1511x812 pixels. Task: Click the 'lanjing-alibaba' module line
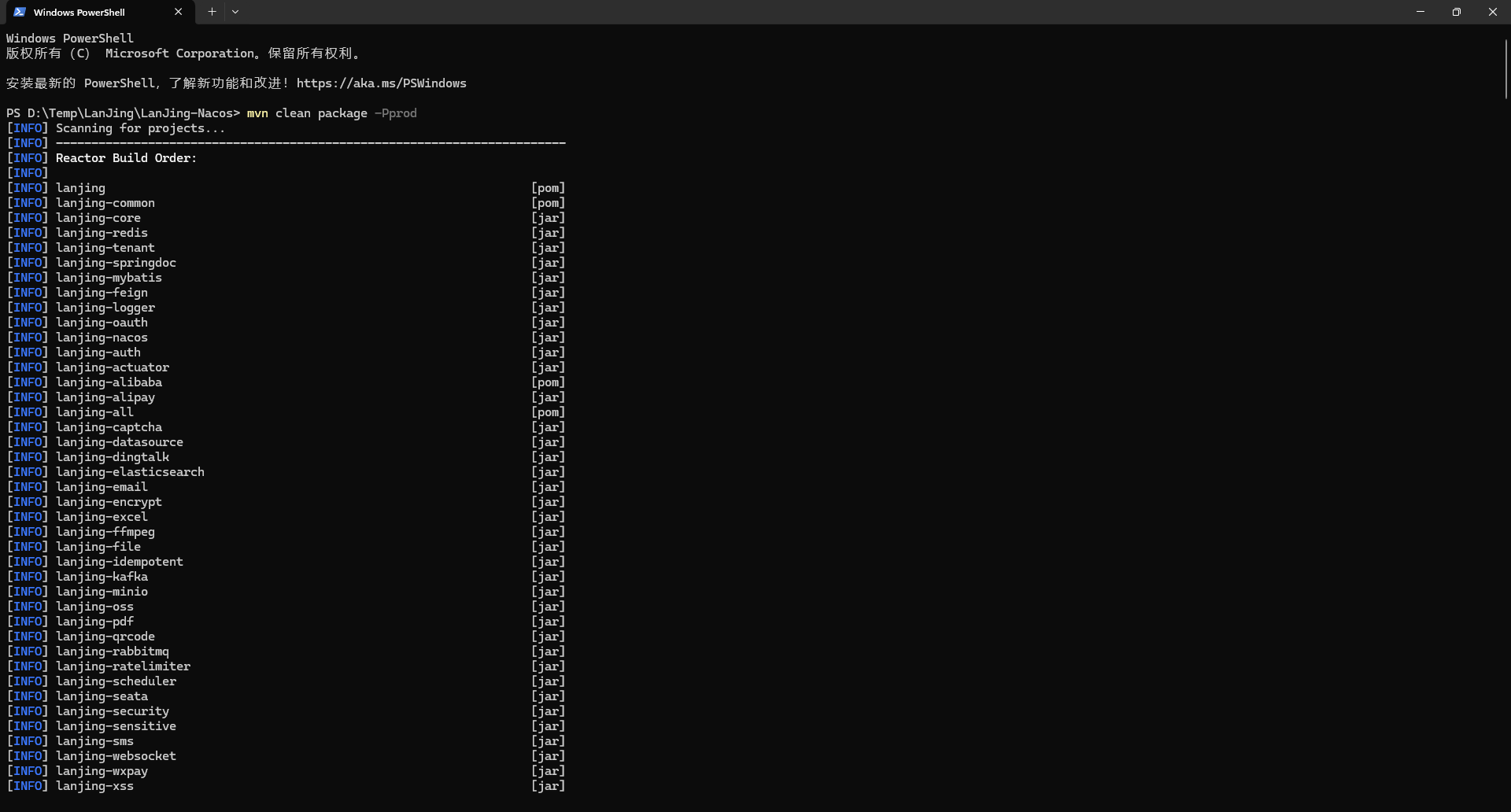(109, 382)
